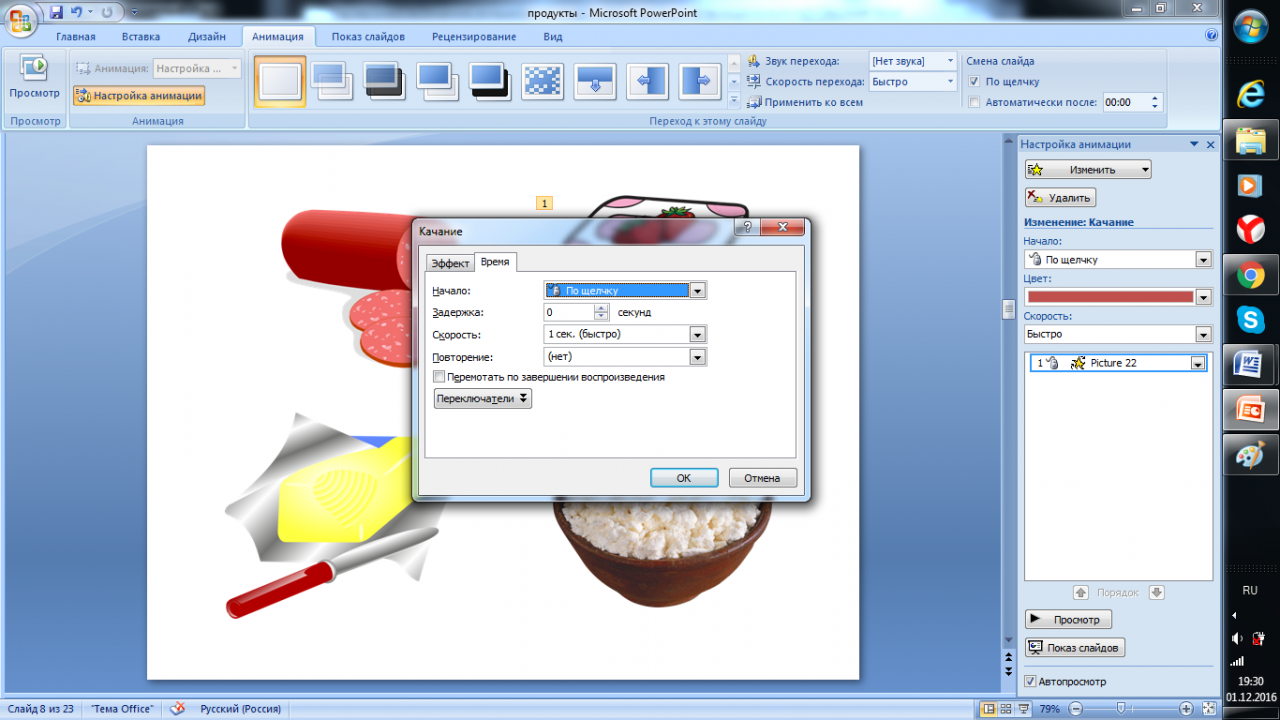Zoom in with the plus button
This screenshot has height=720, width=1280.
click(x=1185, y=709)
